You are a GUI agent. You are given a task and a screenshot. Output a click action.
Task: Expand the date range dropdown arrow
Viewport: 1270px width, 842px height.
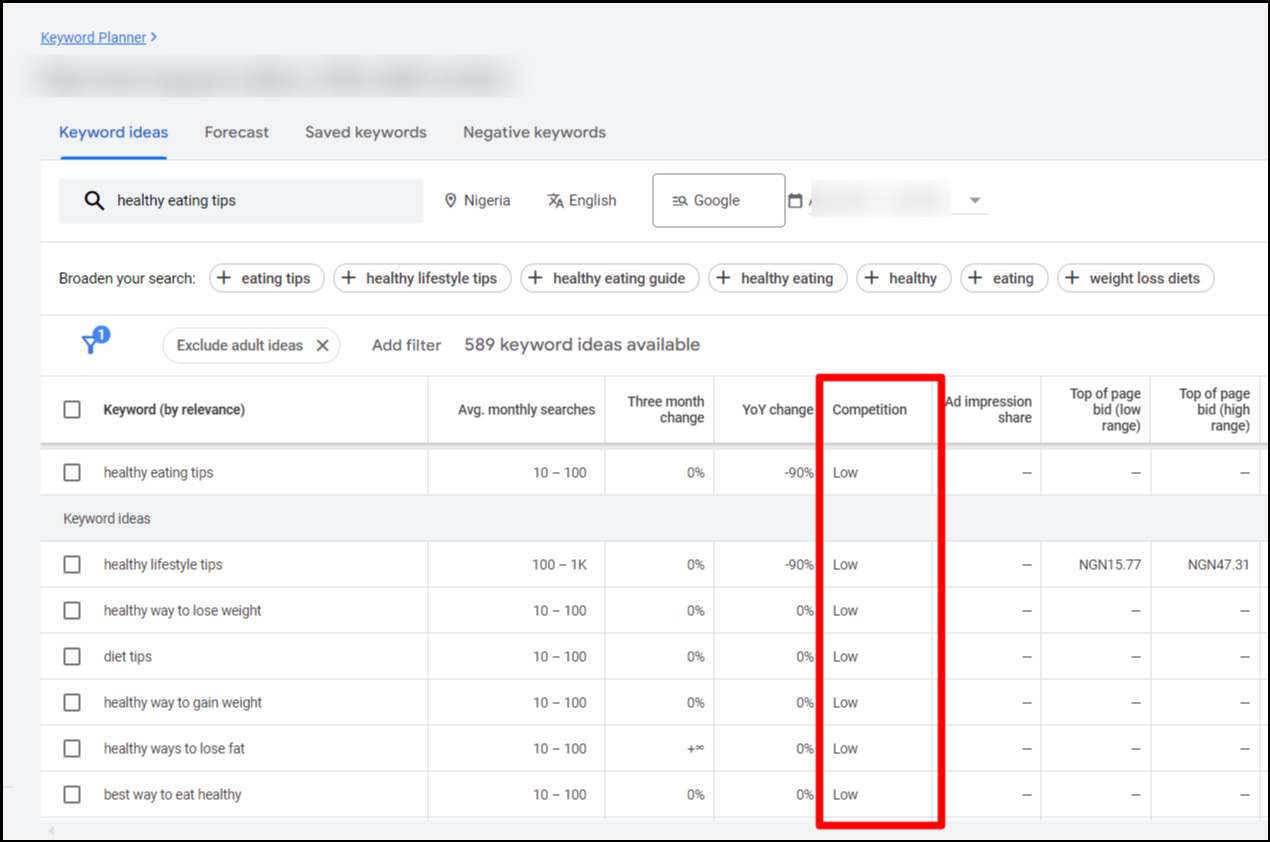tap(976, 201)
